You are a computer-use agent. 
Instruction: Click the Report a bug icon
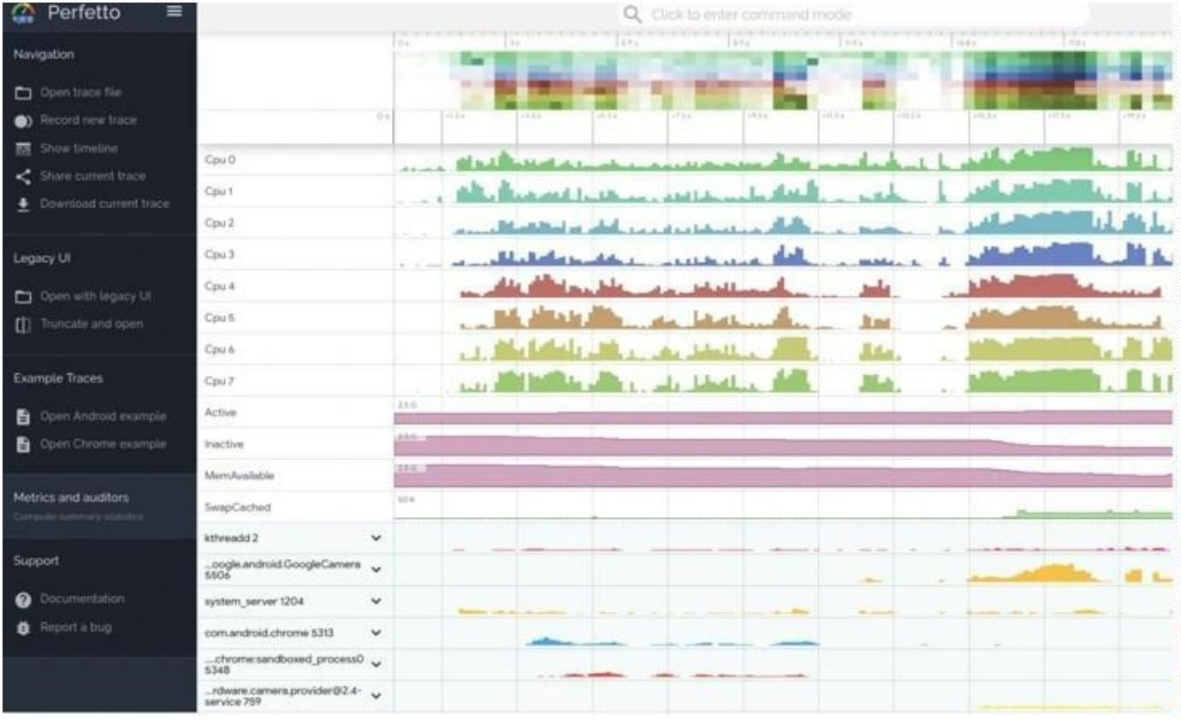24,628
